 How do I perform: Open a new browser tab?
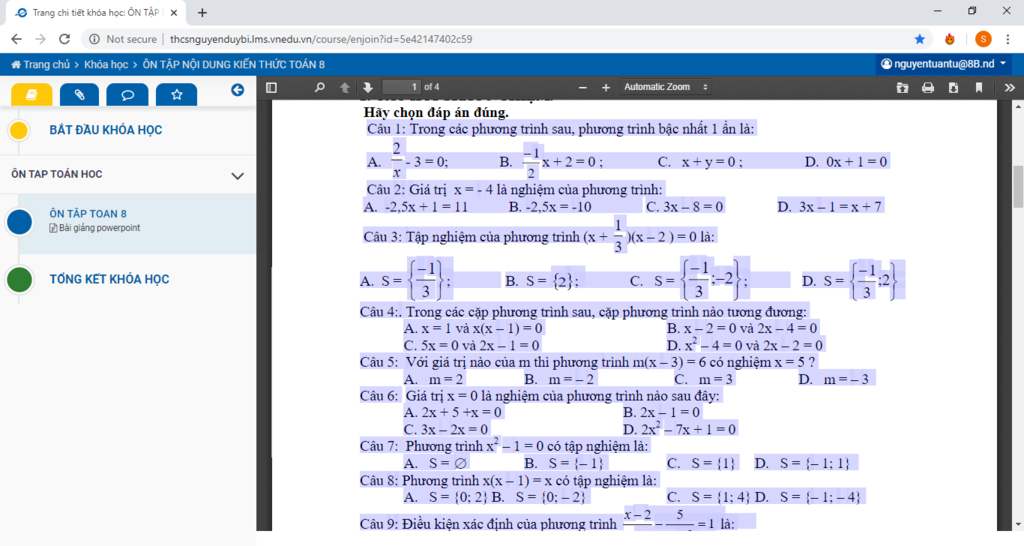(x=202, y=12)
